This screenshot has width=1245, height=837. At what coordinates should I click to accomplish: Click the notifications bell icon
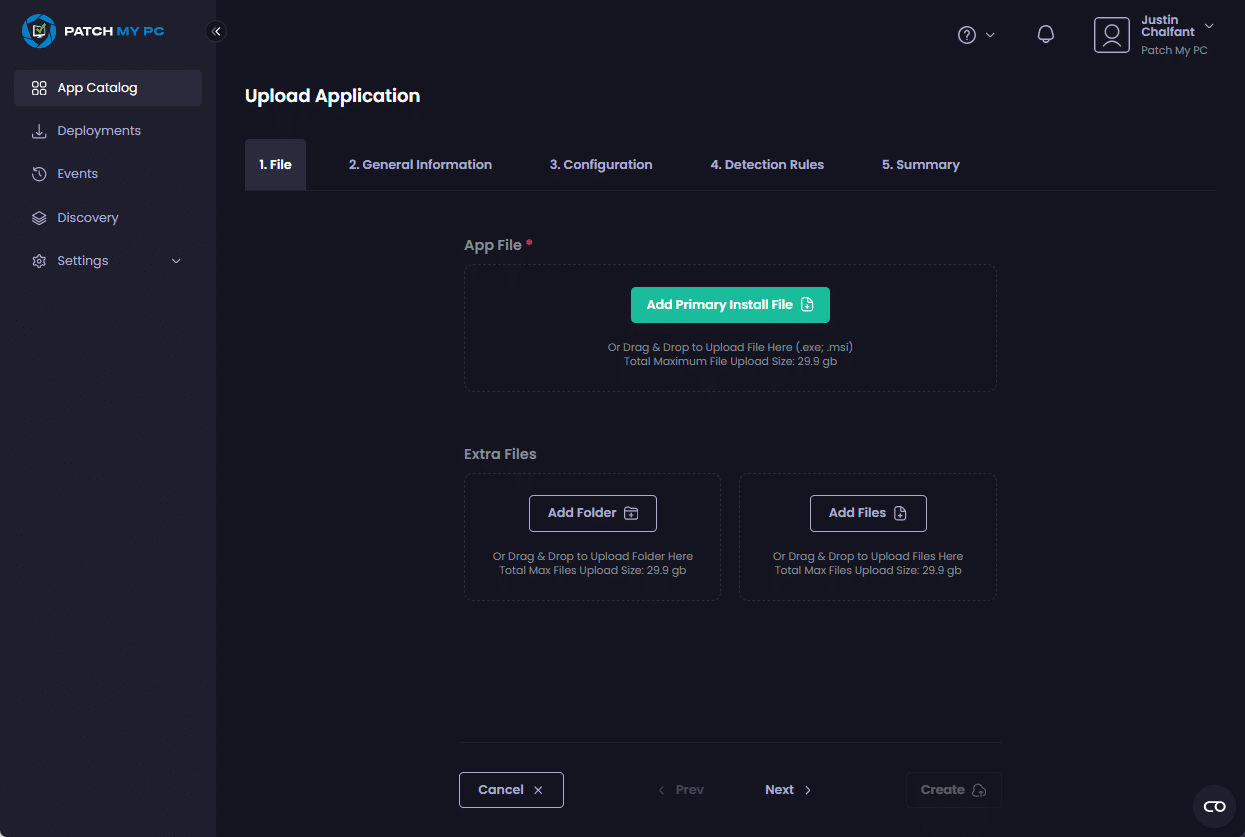[1046, 35]
